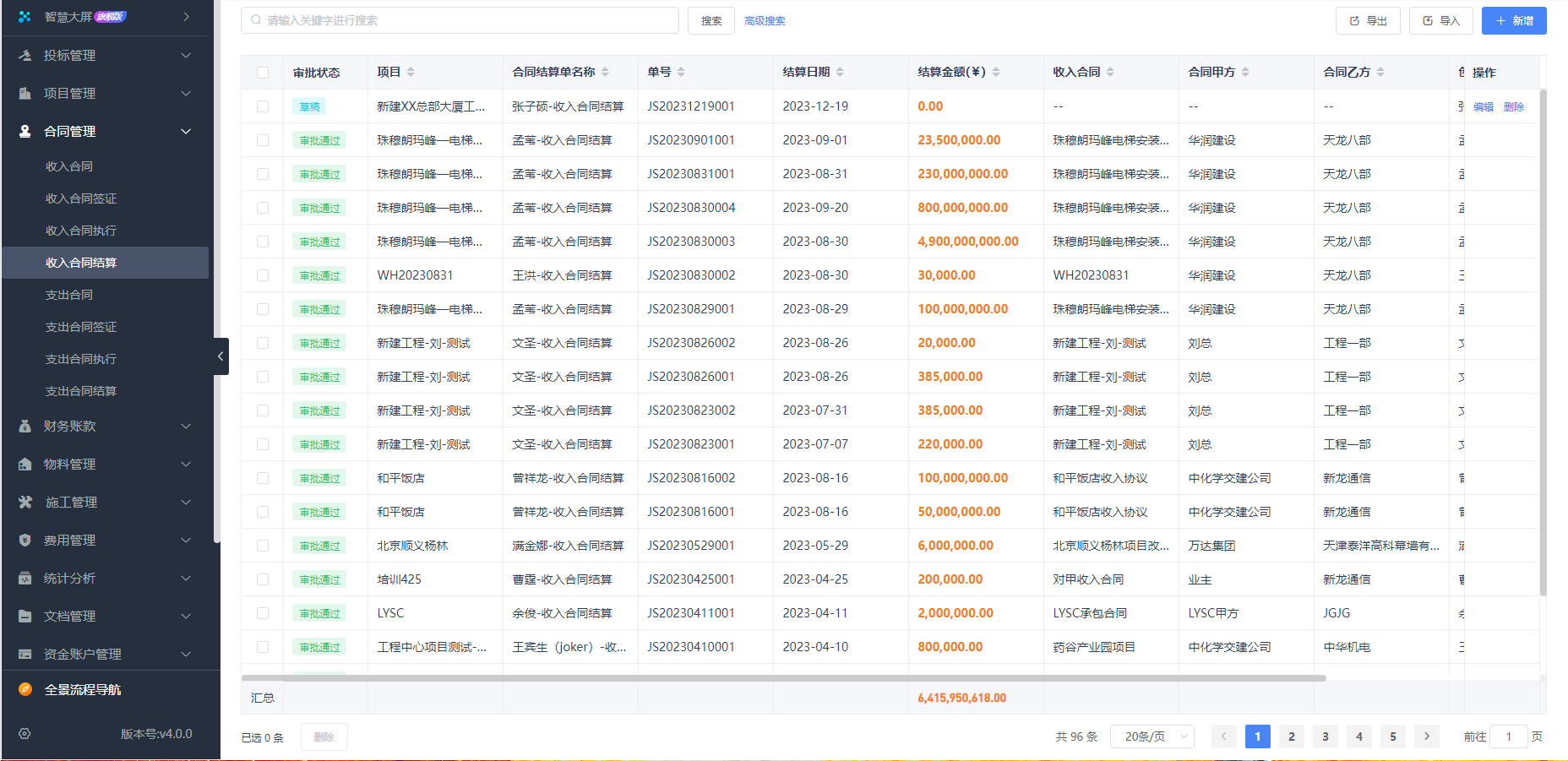This screenshot has height=761, width=1568.
Task: Sort by 结算日期 column sort icon
Action: [840, 73]
